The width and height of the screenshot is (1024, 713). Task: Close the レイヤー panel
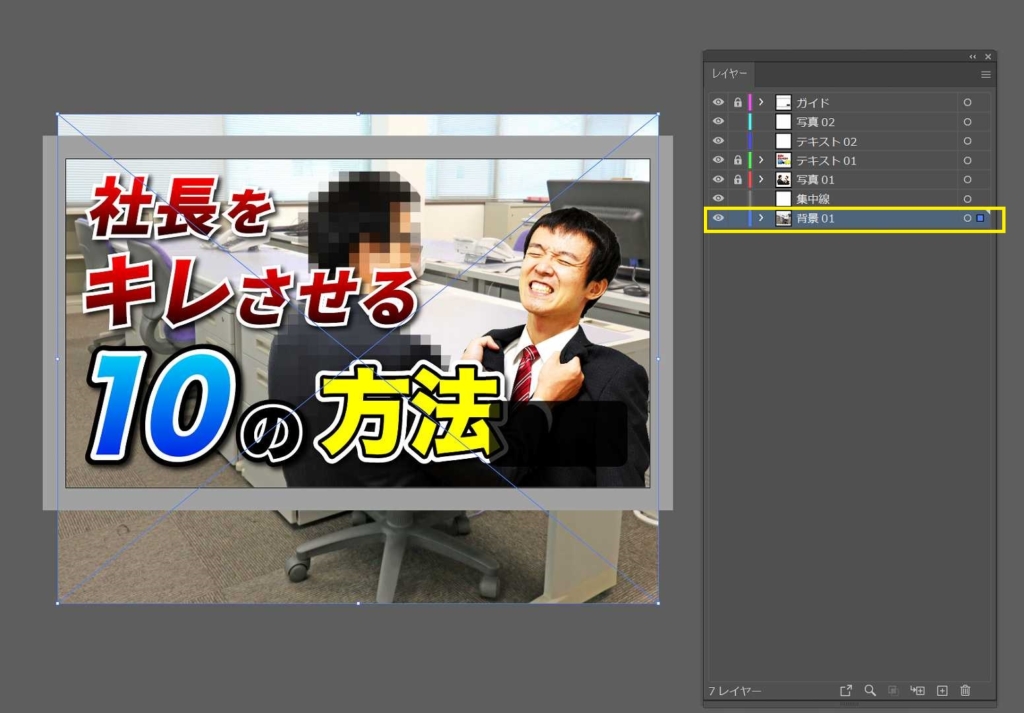988,57
